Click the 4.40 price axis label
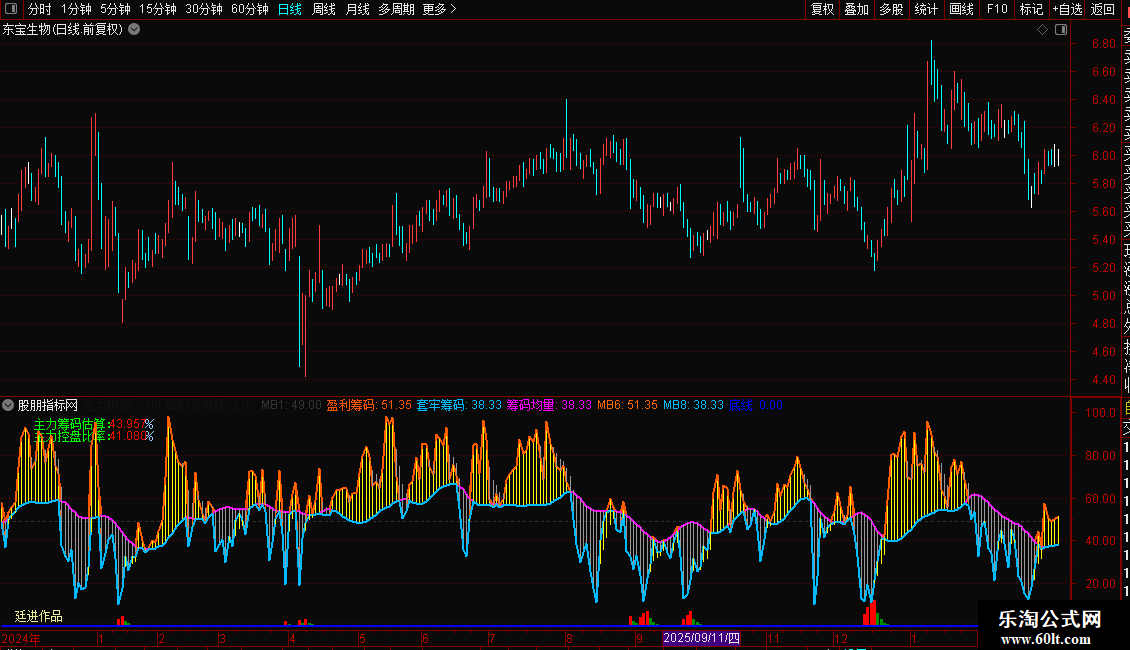The height and width of the screenshot is (650, 1130). (1103, 380)
